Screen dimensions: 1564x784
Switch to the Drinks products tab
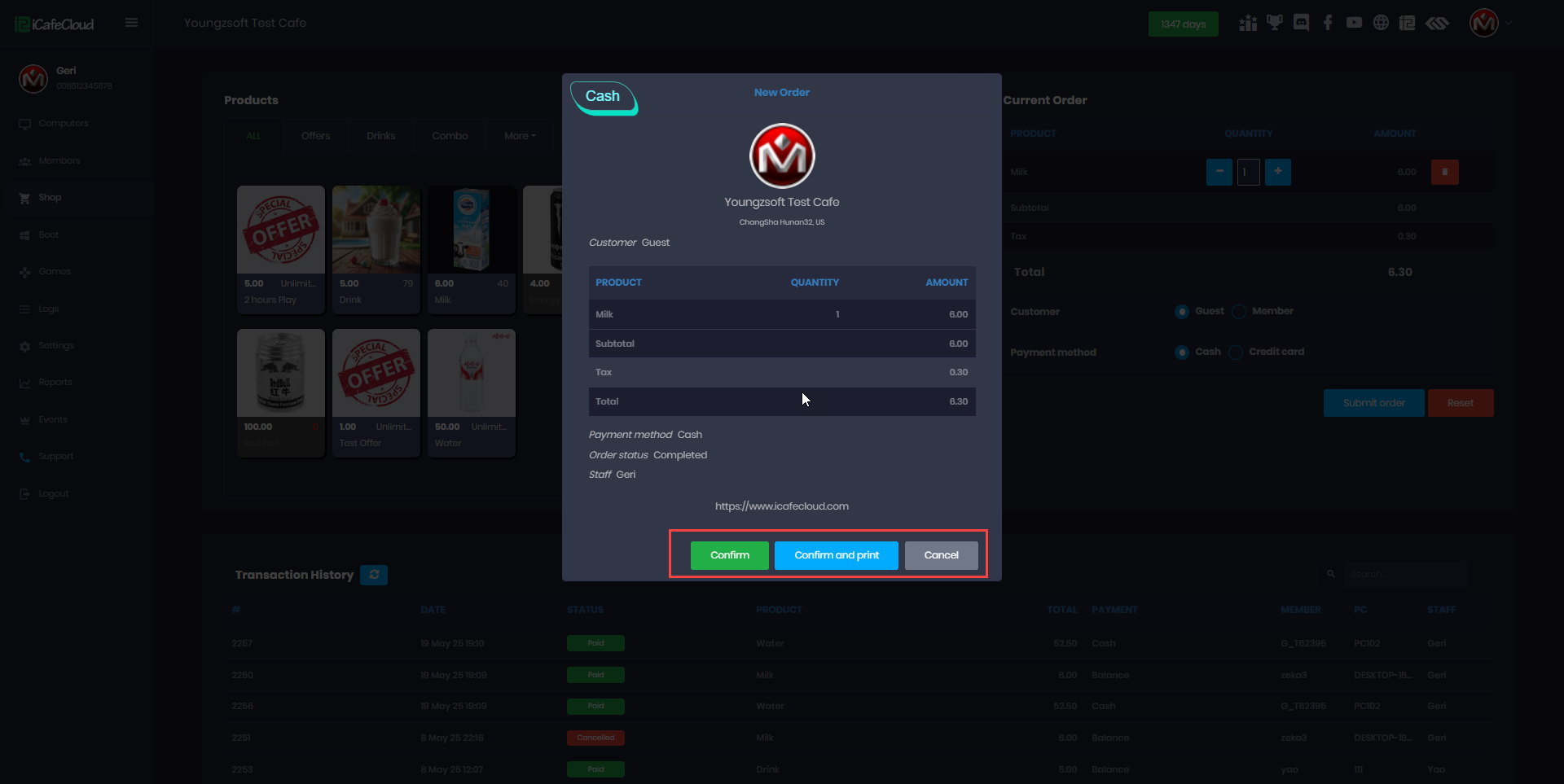(380, 136)
